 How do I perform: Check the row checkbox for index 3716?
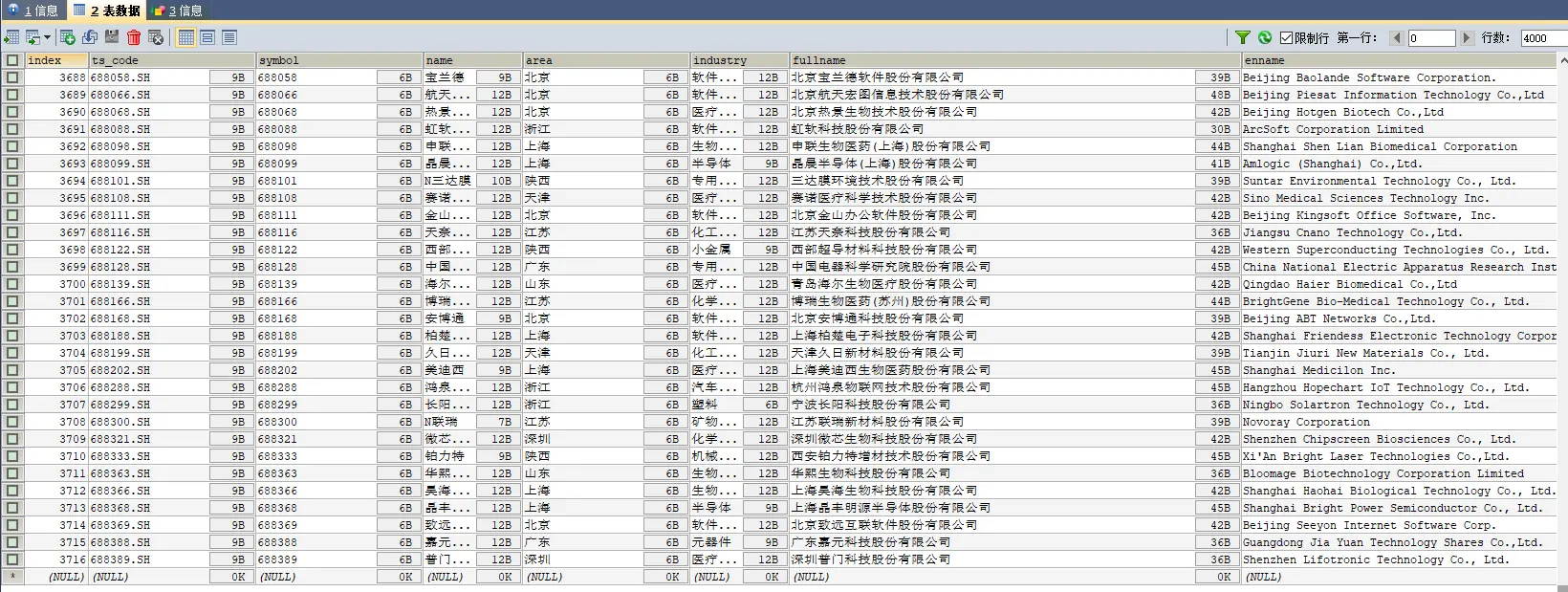click(x=12, y=559)
